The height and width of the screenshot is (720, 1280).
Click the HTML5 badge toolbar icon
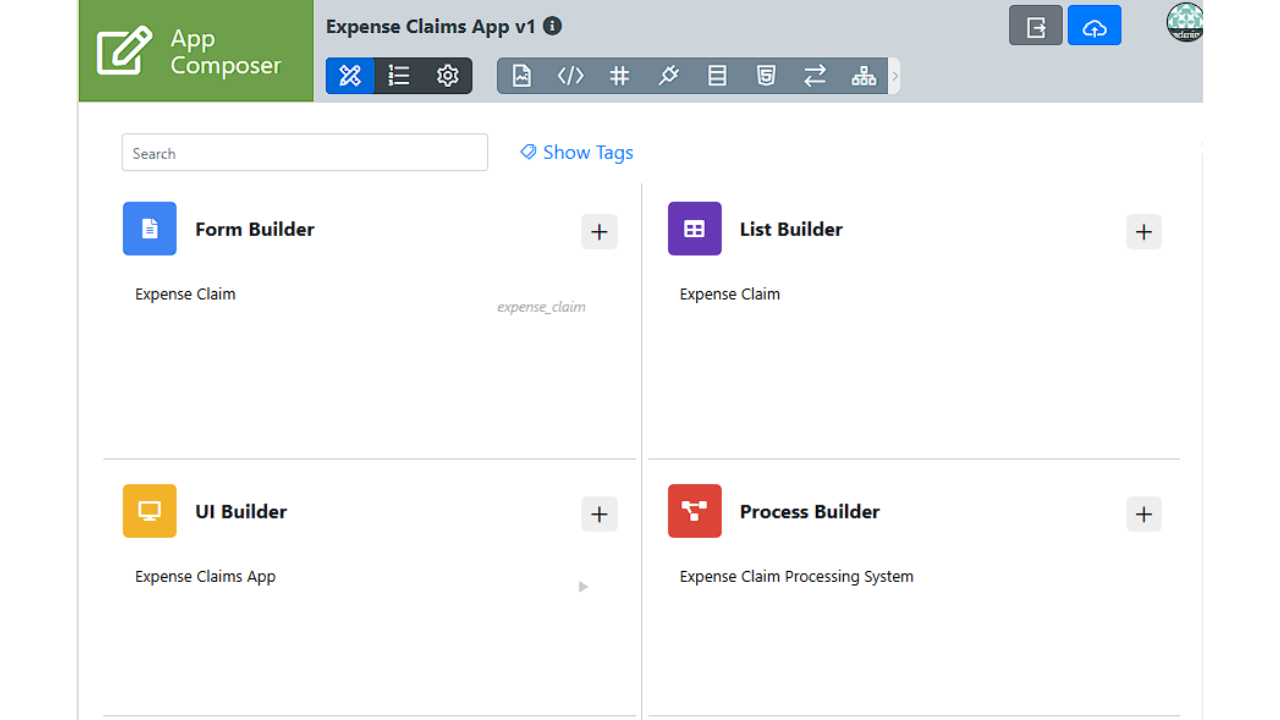(766, 76)
